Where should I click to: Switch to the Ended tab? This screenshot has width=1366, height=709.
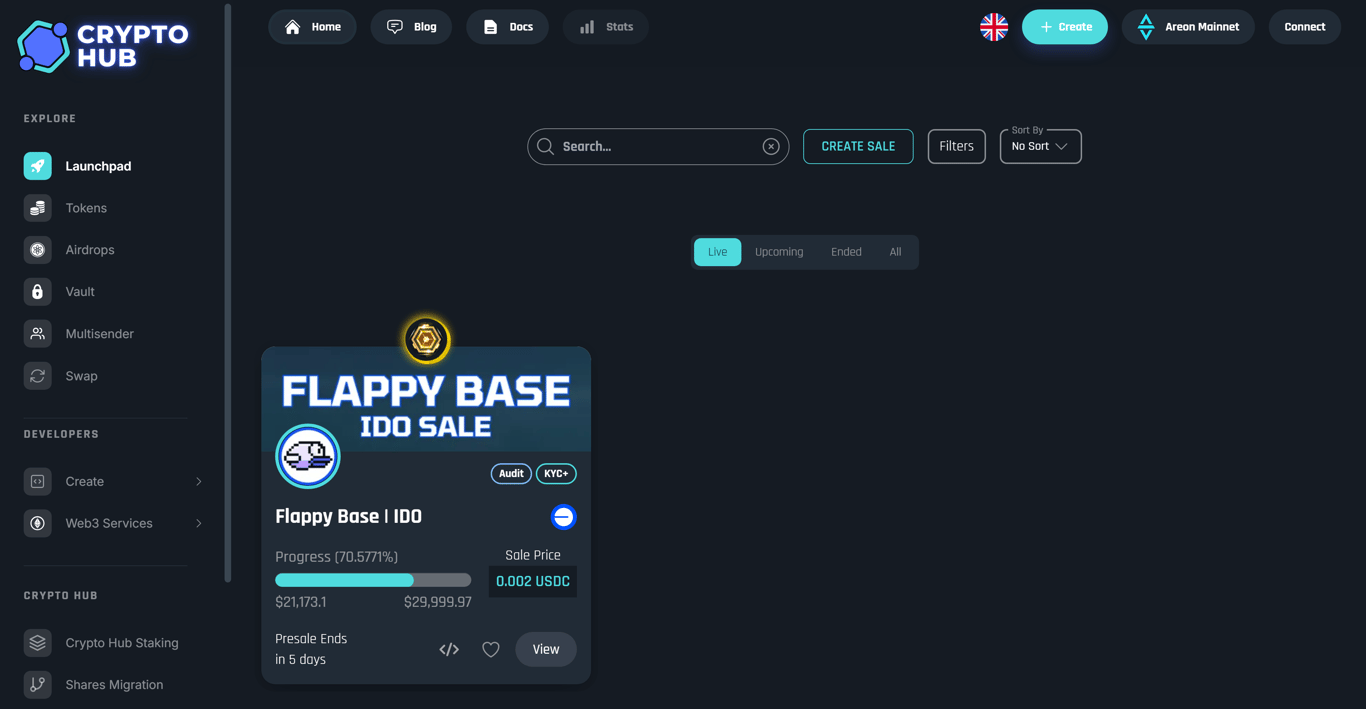coord(846,252)
